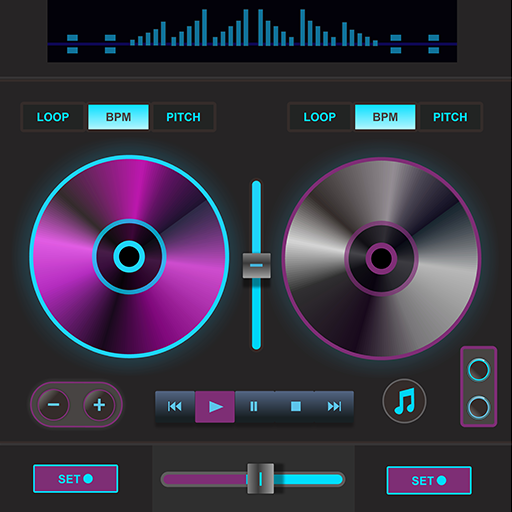Click the minus button in the pill control
Viewport: 512px width, 512px height.
point(53,405)
